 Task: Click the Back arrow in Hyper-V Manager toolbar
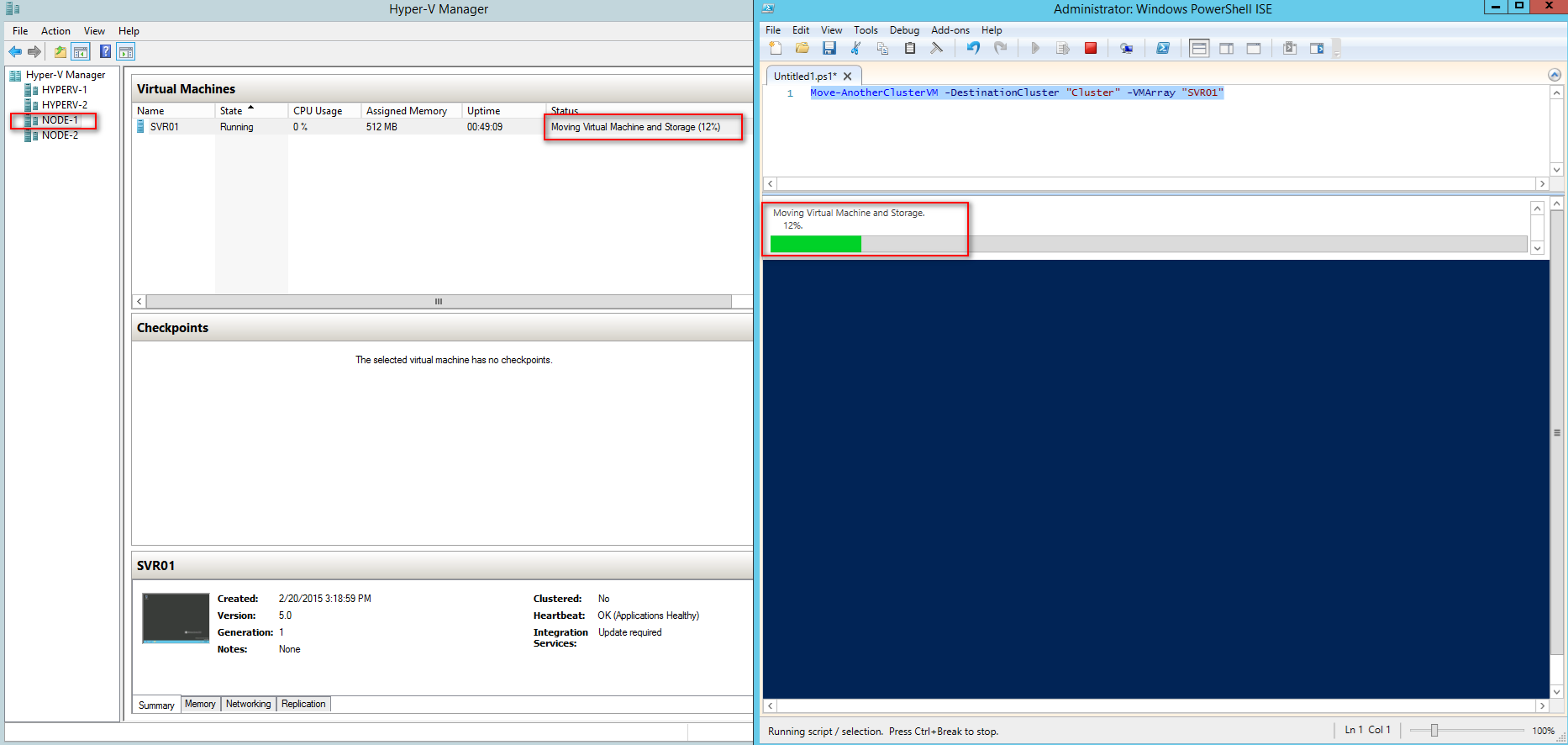[x=15, y=52]
